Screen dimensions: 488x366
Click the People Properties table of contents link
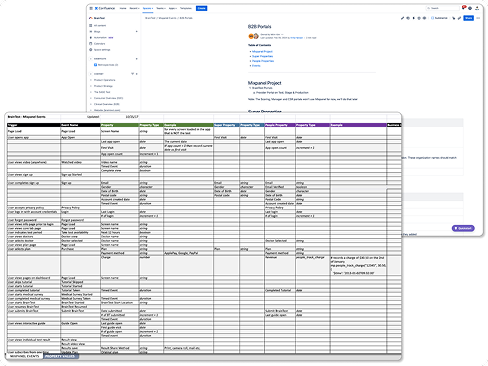[263, 61]
